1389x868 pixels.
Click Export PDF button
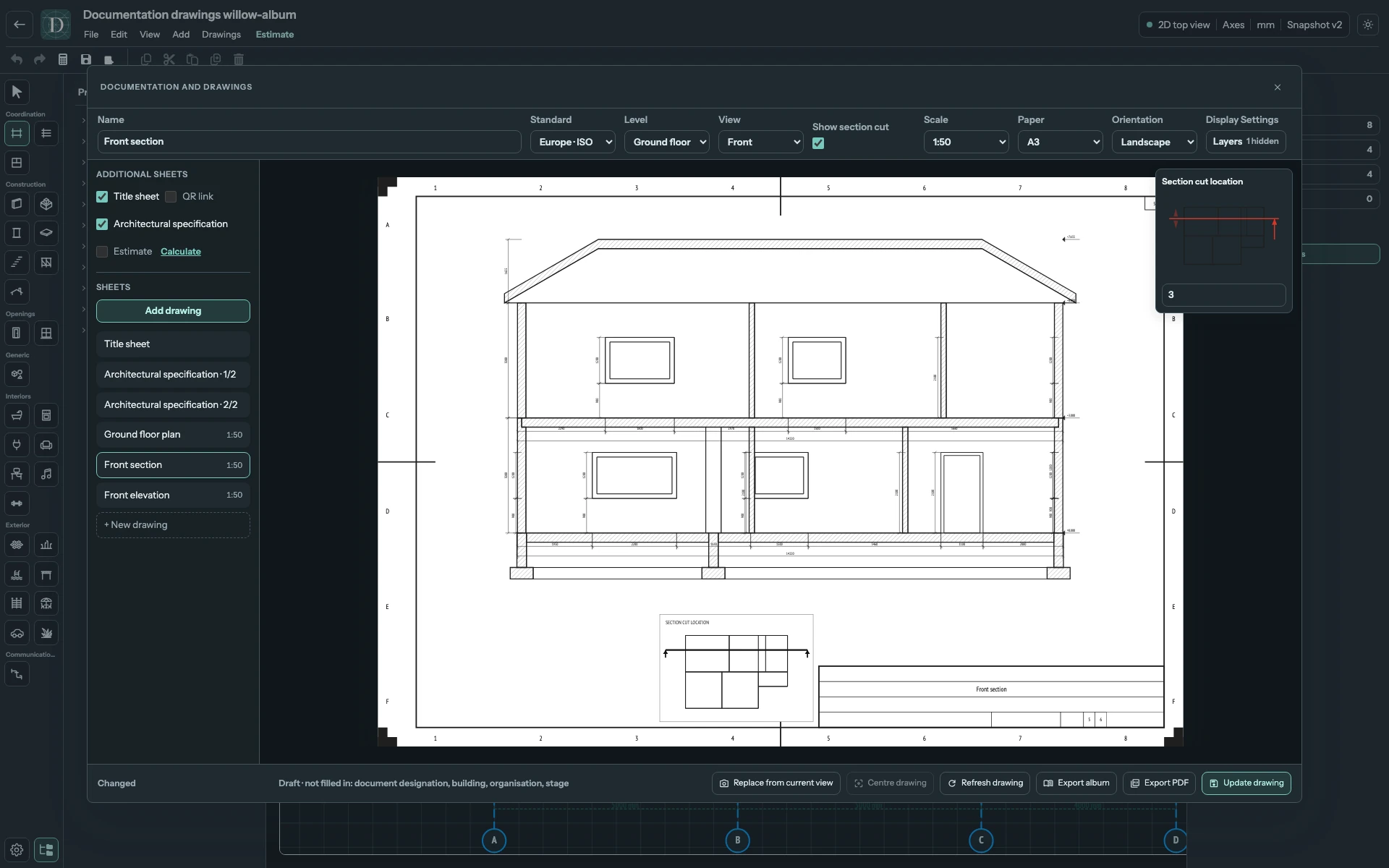(x=1159, y=783)
